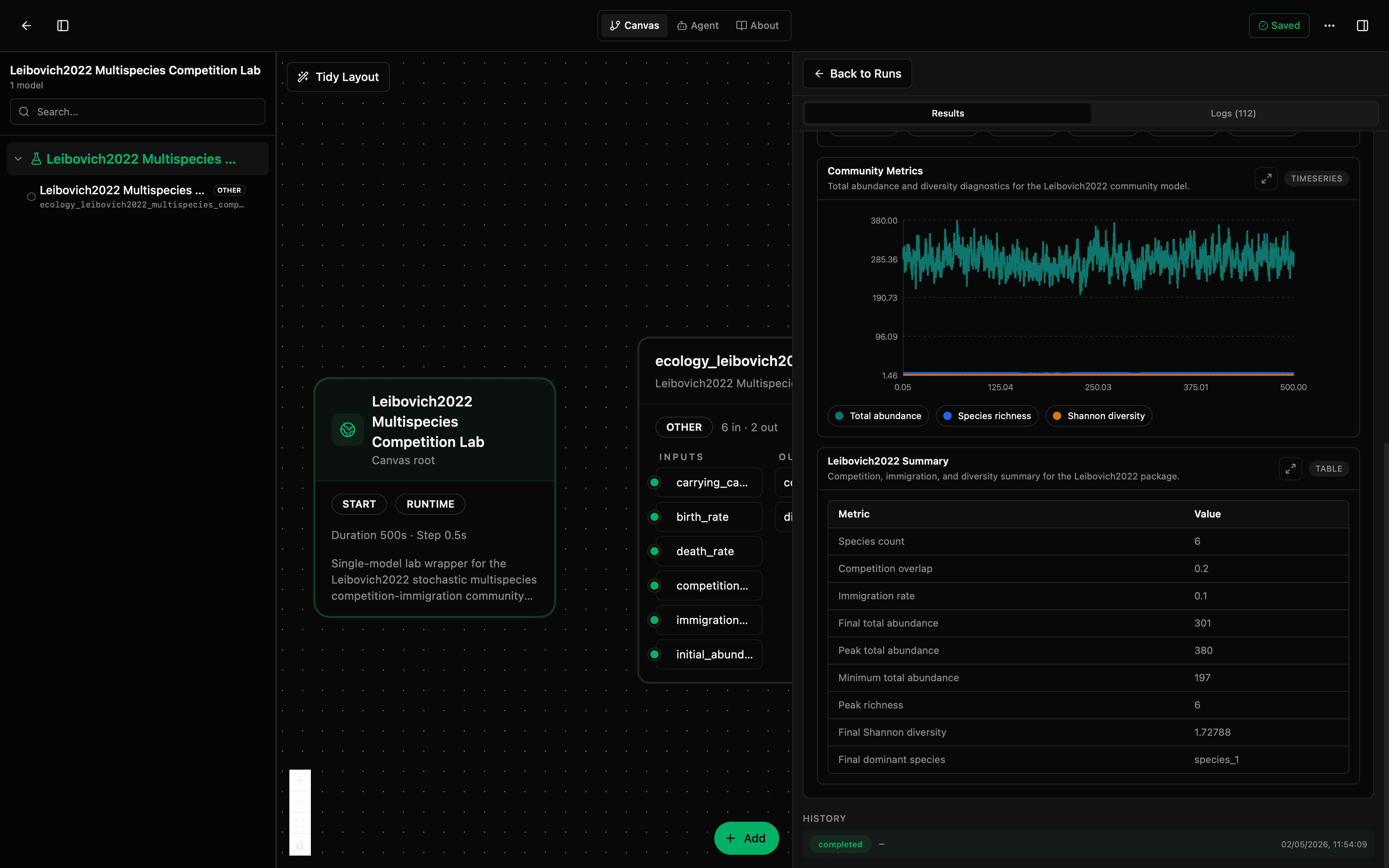The width and height of the screenshot is (1389, 868).
Task: Zoom out on the canvas
Action: (300, 801)
